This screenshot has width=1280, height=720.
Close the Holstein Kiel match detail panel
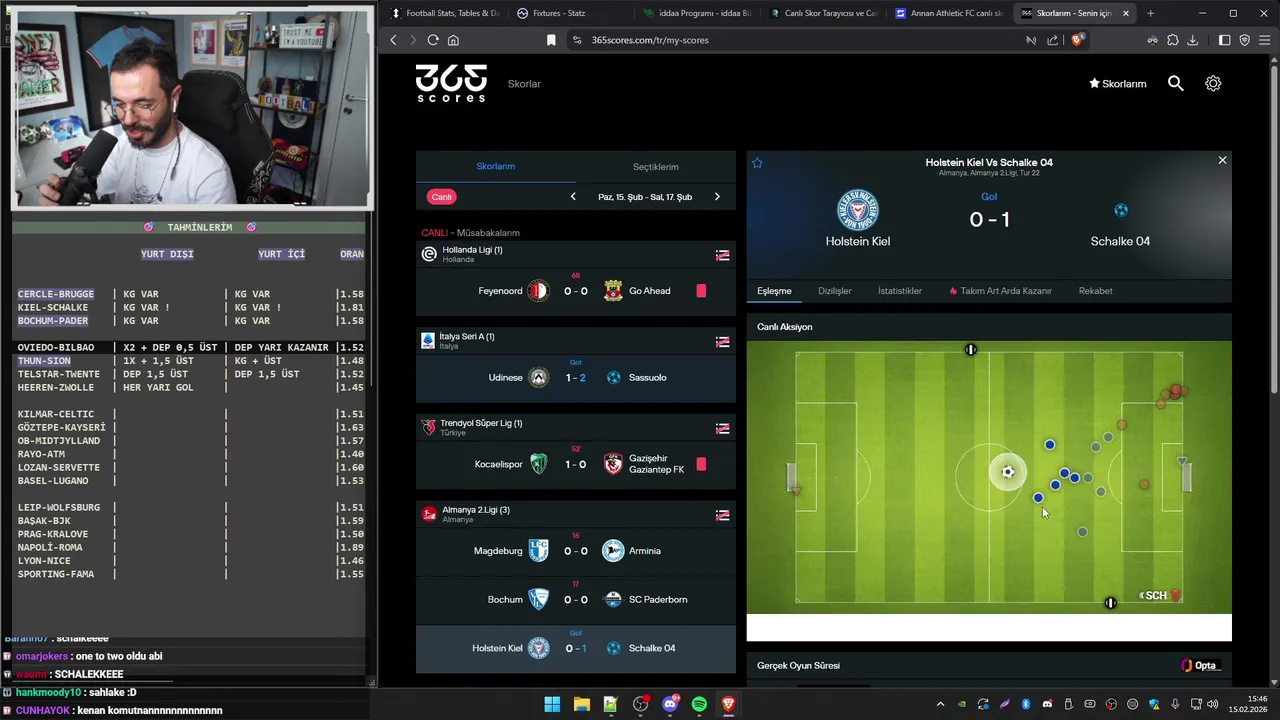point(1222,160)
